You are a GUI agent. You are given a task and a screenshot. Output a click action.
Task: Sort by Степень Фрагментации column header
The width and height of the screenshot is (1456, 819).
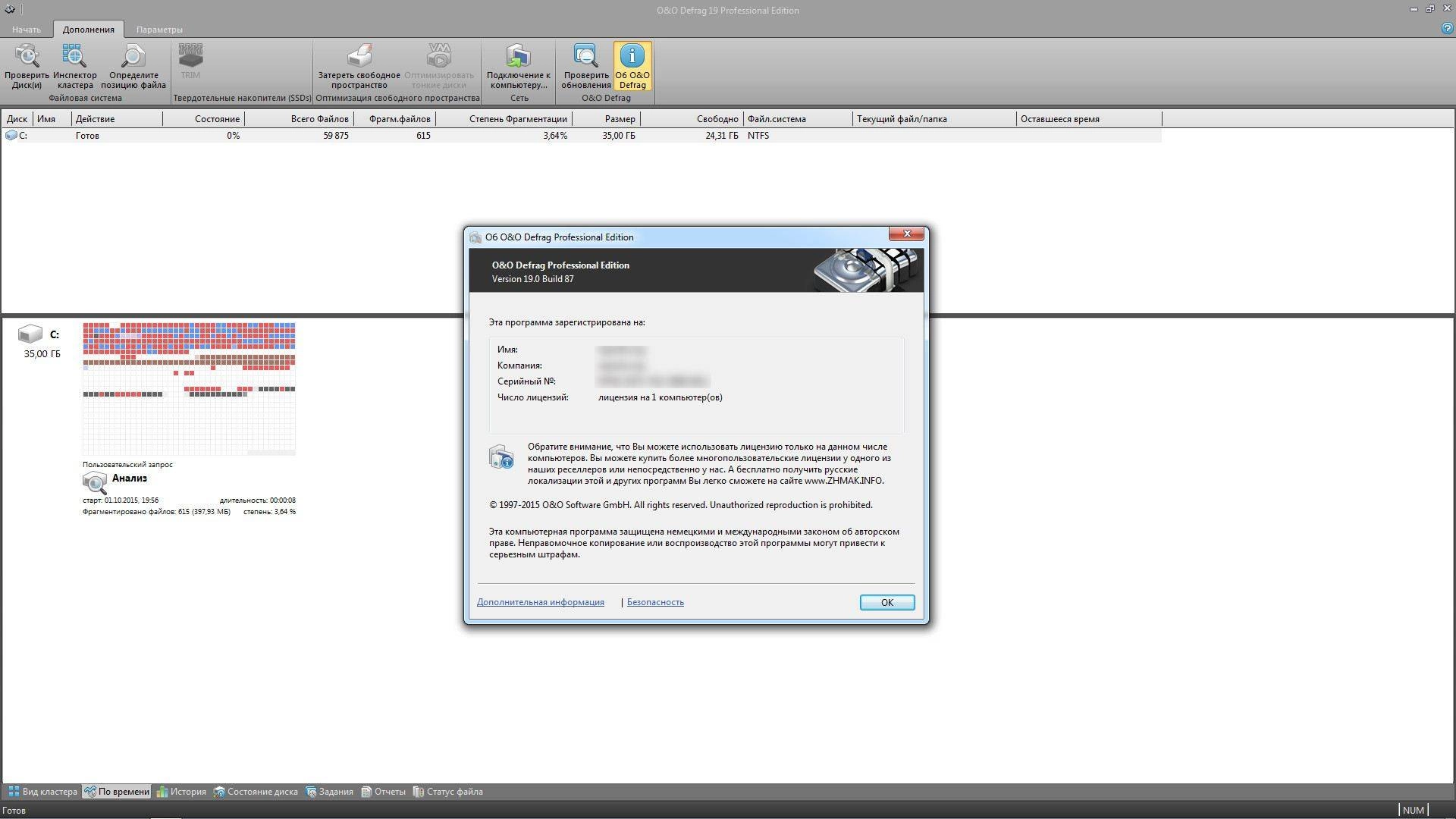[504, 119]
